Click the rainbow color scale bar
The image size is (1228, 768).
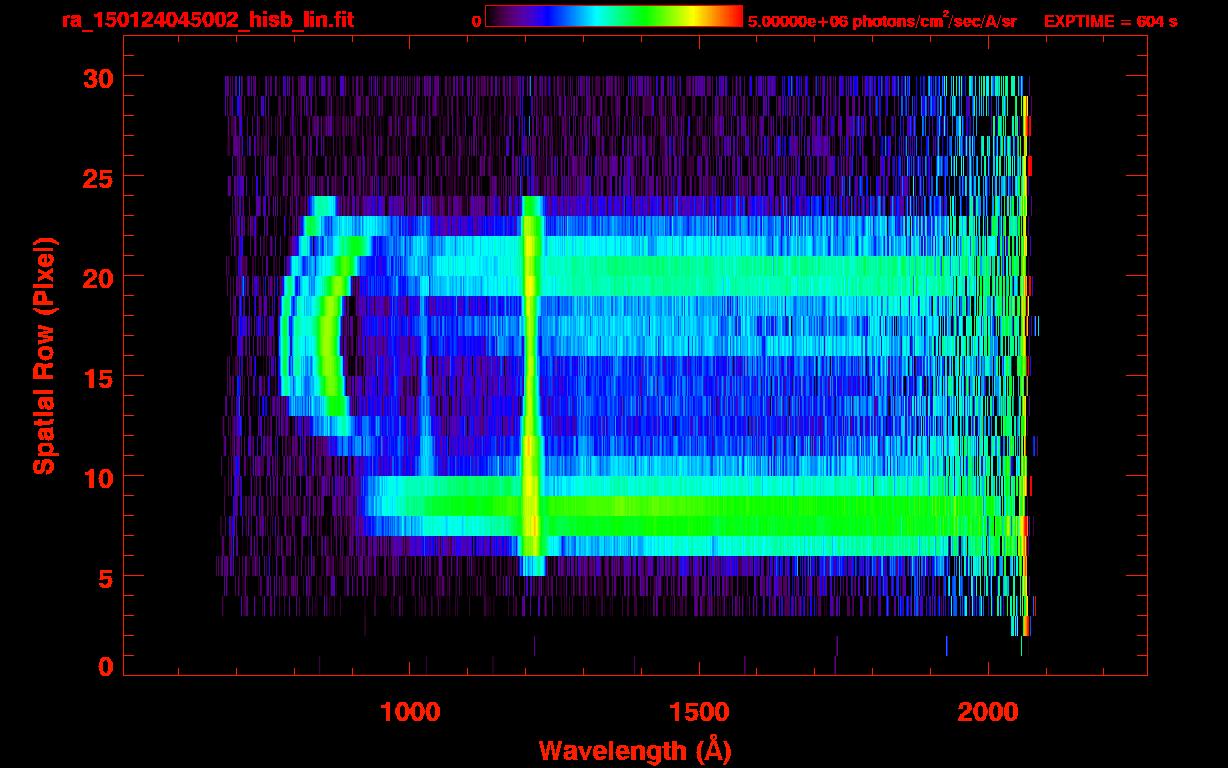(x=614, y=16)
